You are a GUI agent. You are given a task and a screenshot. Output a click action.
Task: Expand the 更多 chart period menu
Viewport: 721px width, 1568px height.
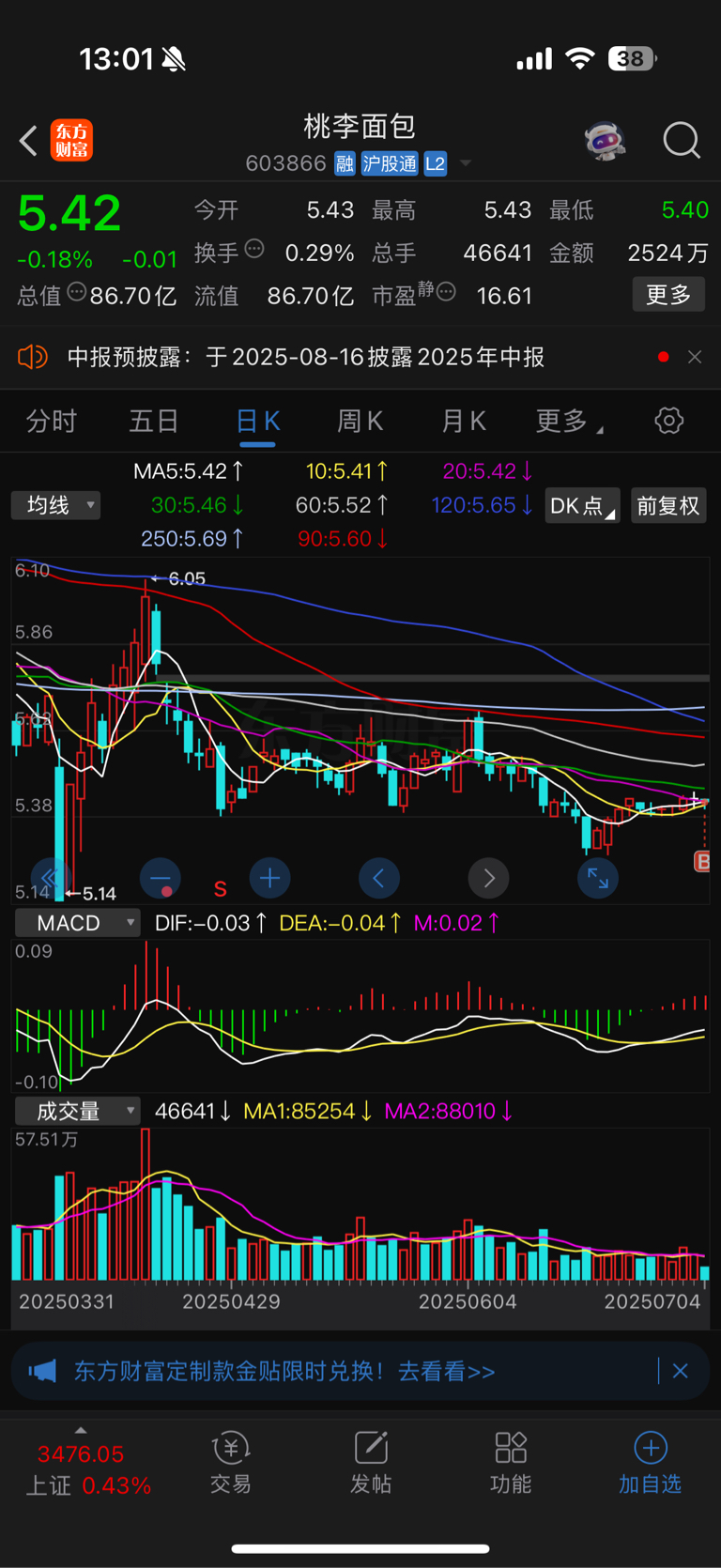pyautogui.click(x=569, y=421)
